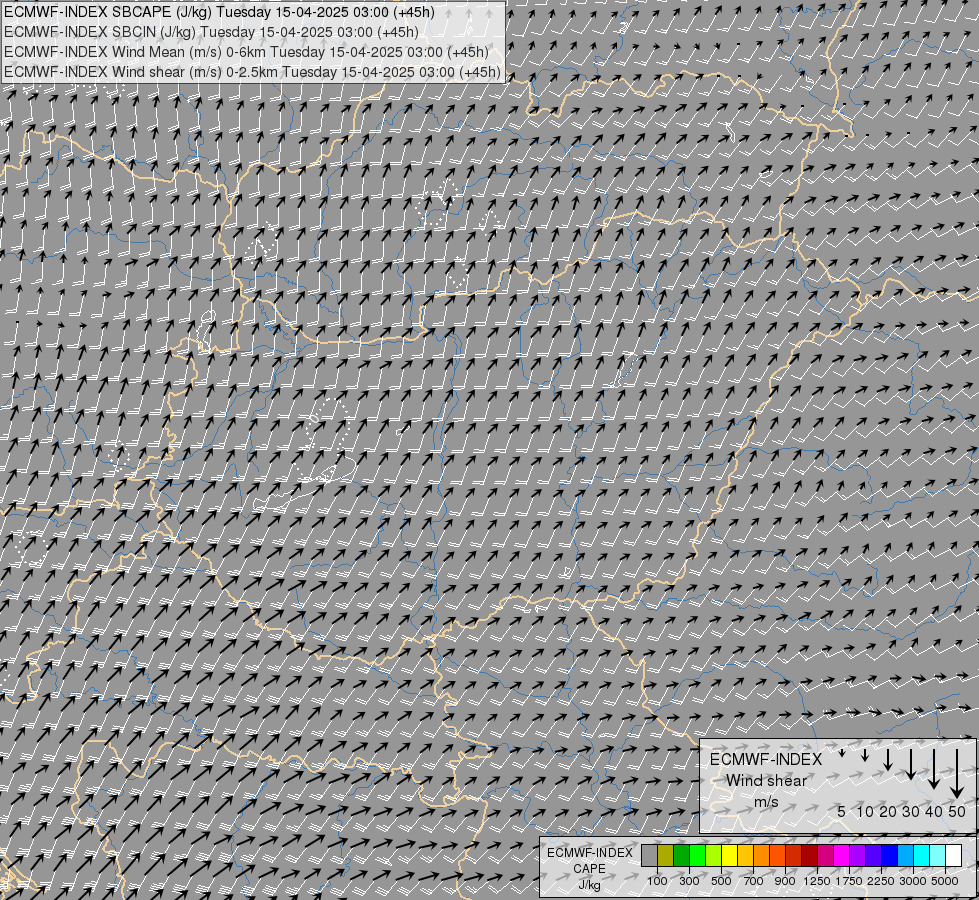Screen dimensions: 979x900
Task: Click the '40' wind shear scale number
Action: pos(933,811)
